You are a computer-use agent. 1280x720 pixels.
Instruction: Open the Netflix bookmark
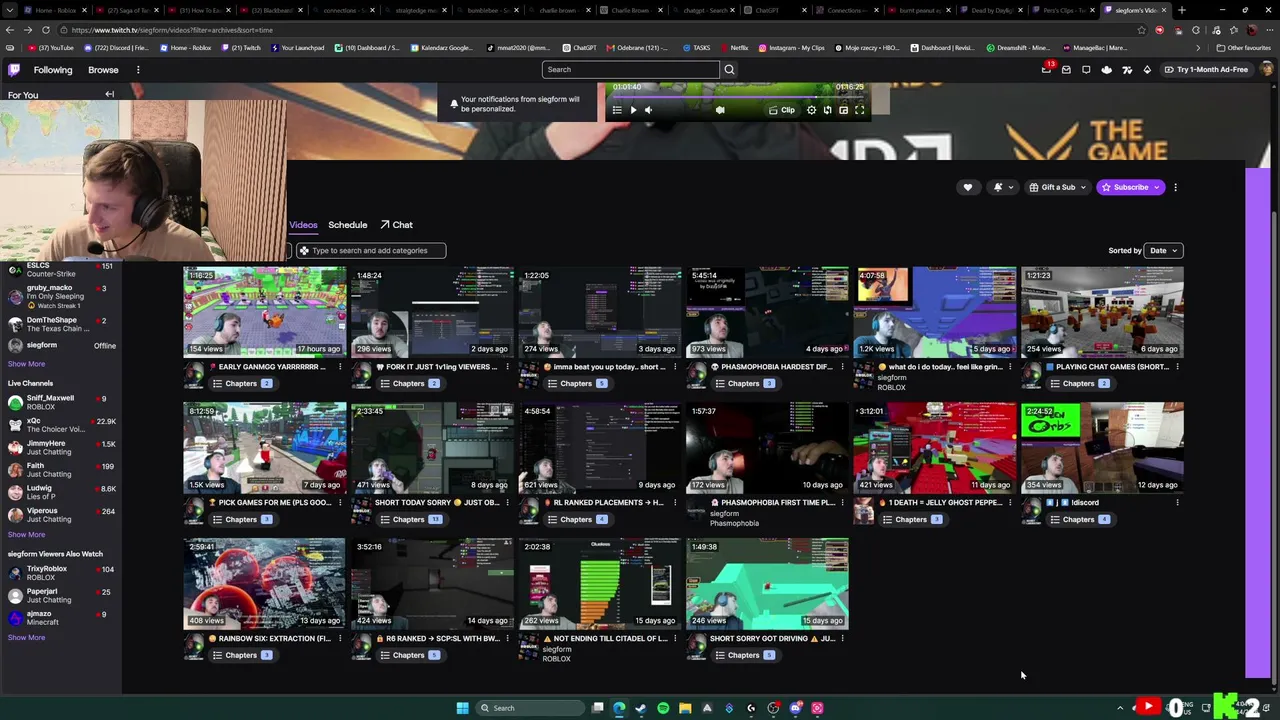(734, 48)
